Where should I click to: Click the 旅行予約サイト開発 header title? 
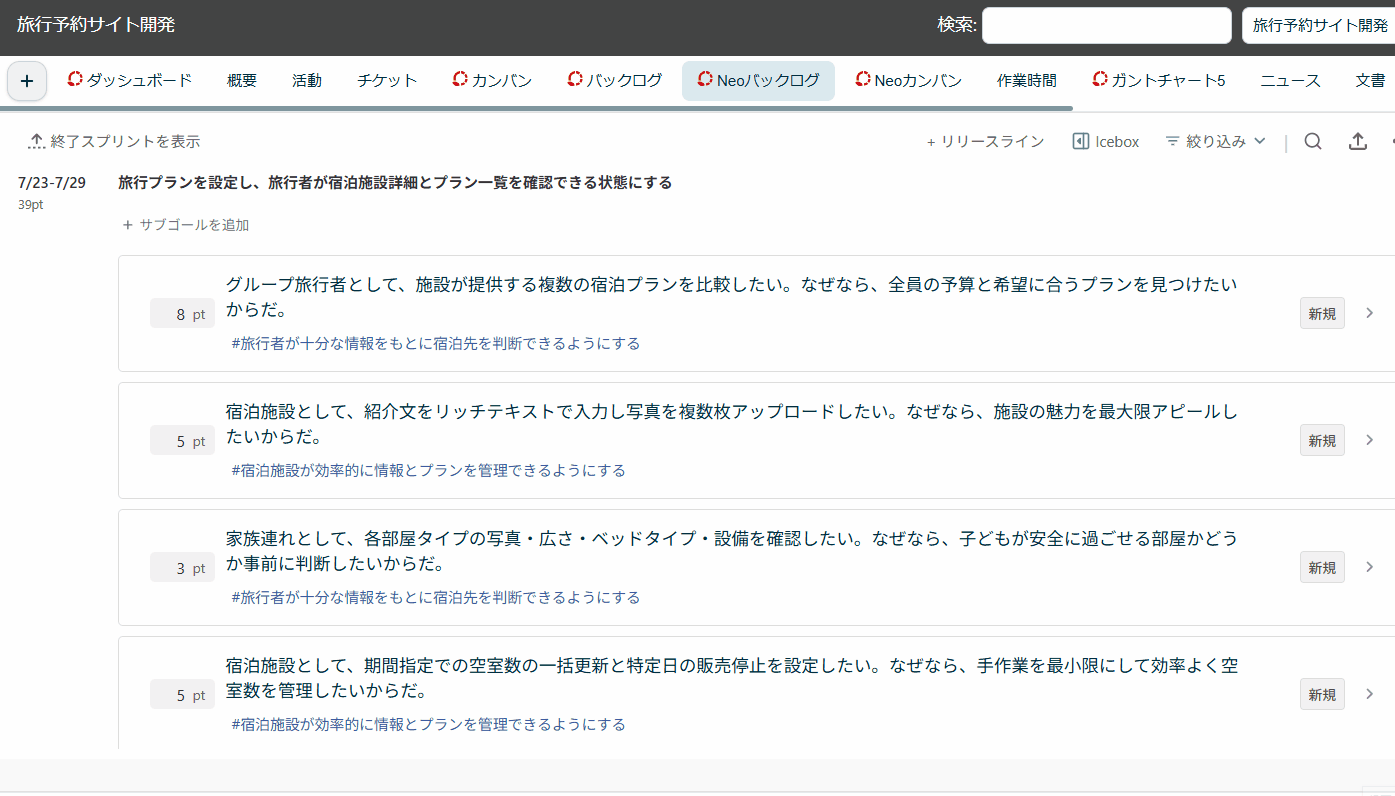[x=96, y=25]
